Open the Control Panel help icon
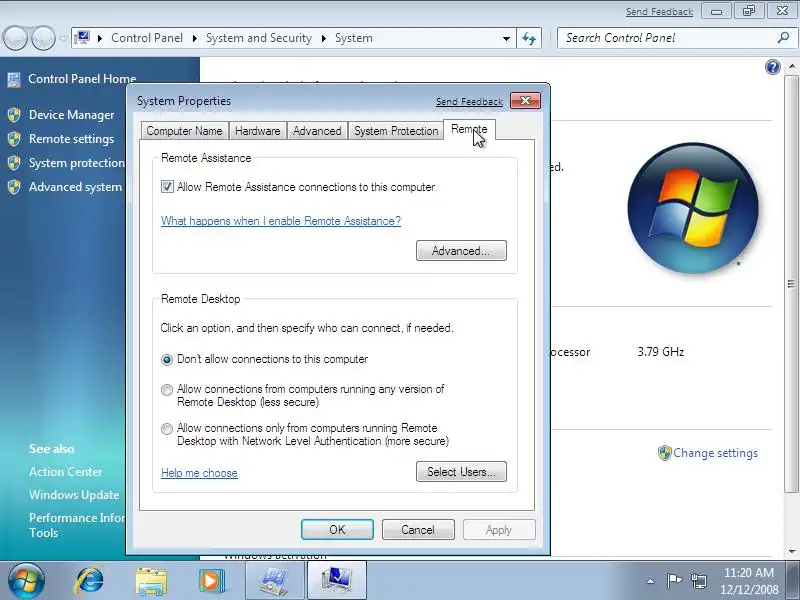The image size is (800, 600). point(772,67)
